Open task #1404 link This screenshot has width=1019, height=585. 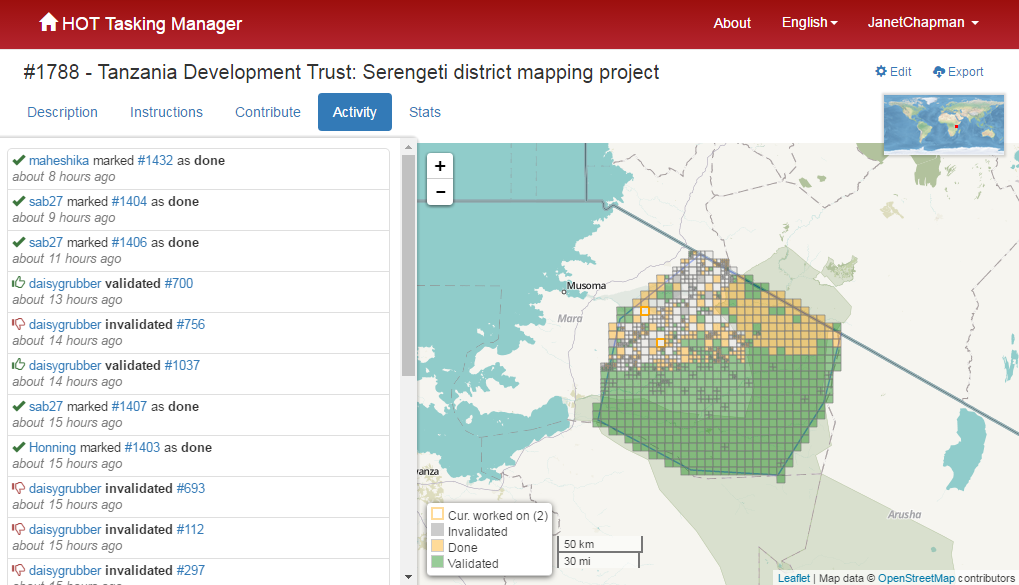point(129,202)
